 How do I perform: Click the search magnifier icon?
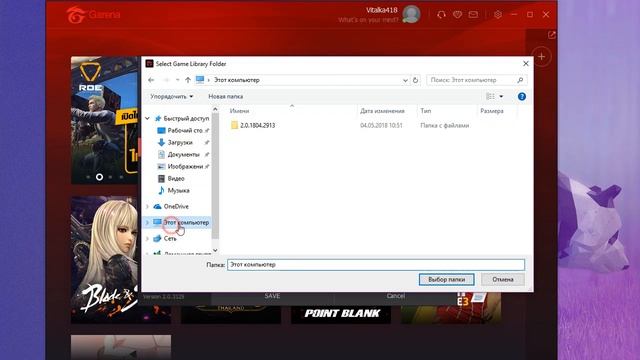(520, 80)
